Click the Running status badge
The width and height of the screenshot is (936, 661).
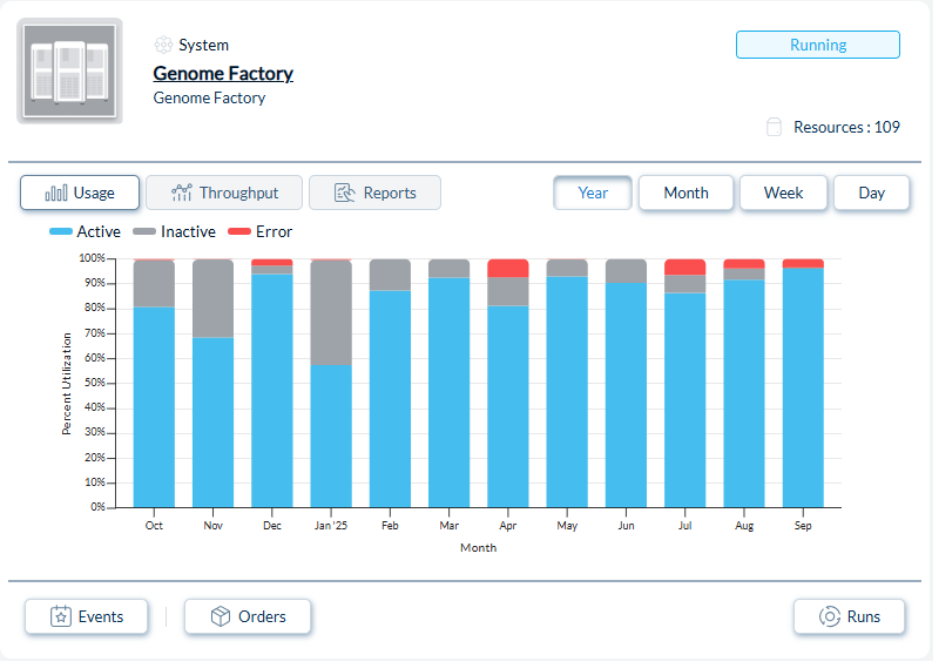coord(817,45)
